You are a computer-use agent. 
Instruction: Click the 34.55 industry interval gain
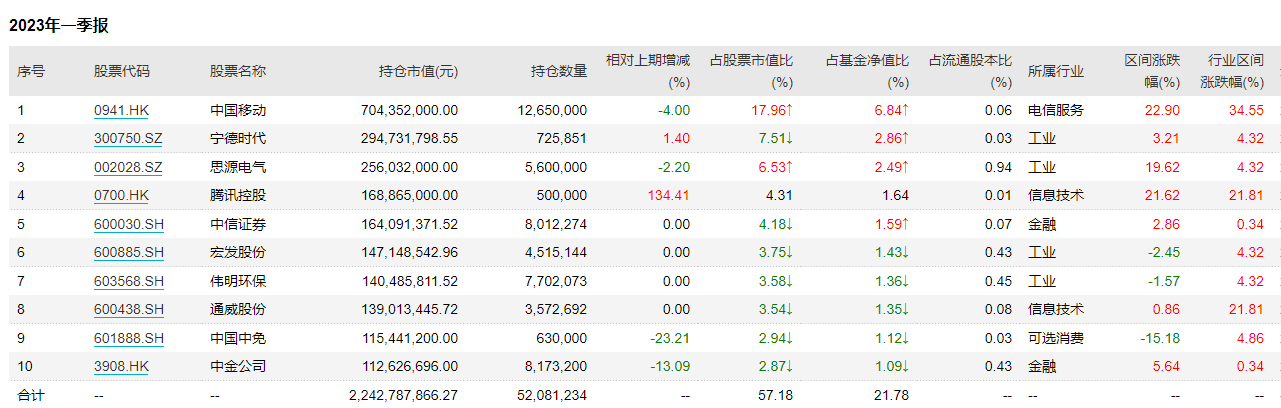1247,110
